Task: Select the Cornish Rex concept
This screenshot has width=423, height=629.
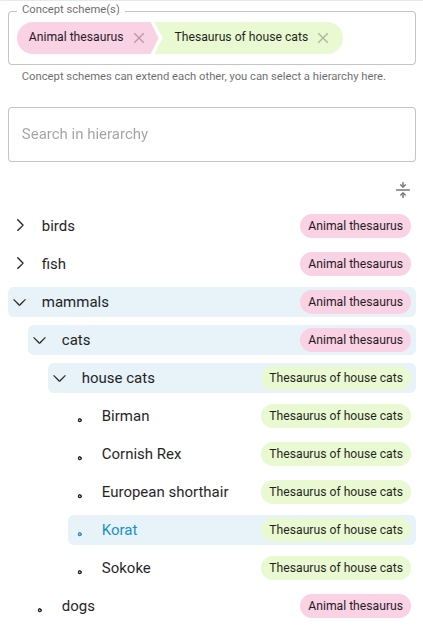Action: 142,454
